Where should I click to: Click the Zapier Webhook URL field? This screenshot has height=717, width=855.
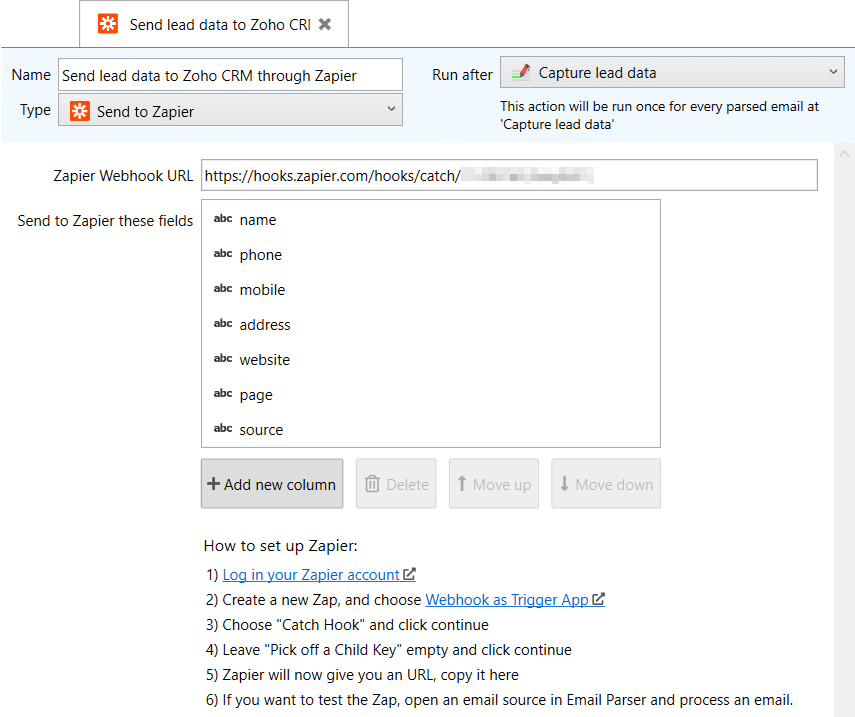pyautogui.click(x=509, y=175)
